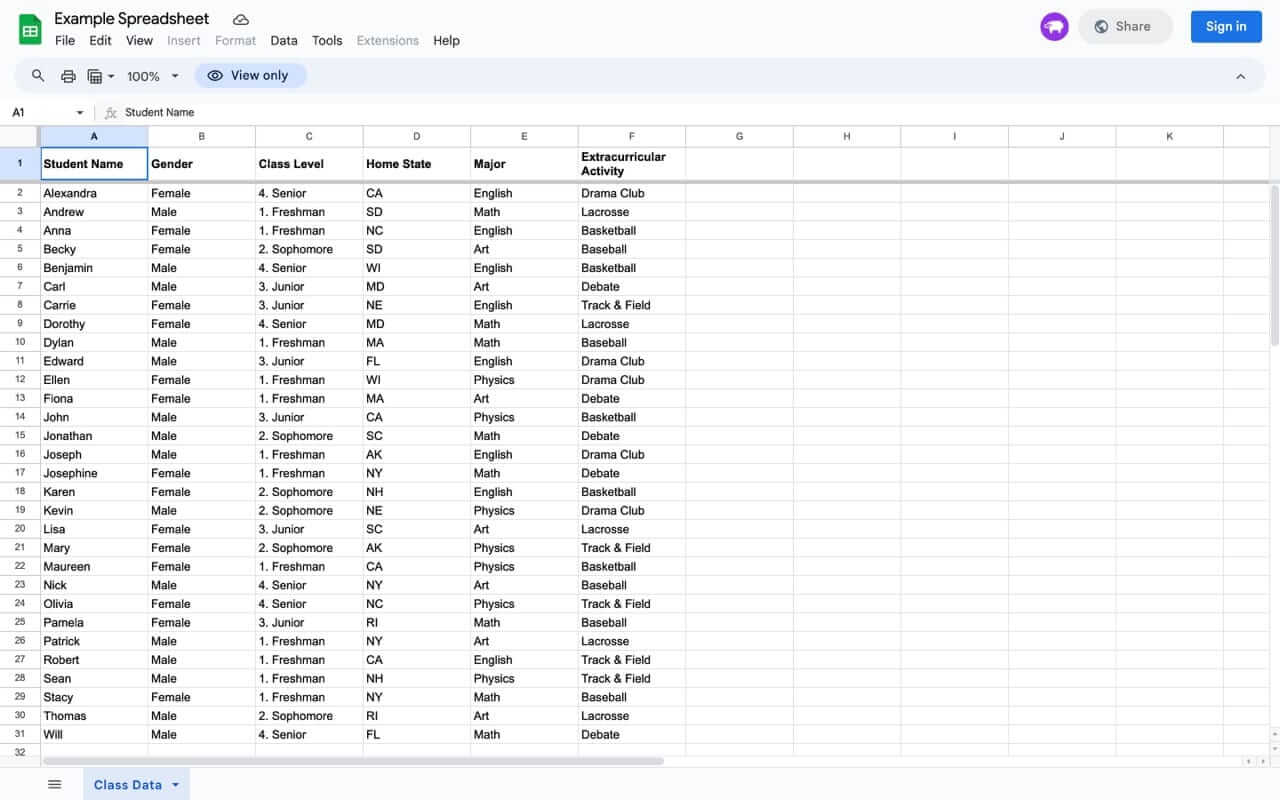Check the cloud document status icon
Image resolution: width=1280 pixels, height=800 pixels.
point(240,19)
